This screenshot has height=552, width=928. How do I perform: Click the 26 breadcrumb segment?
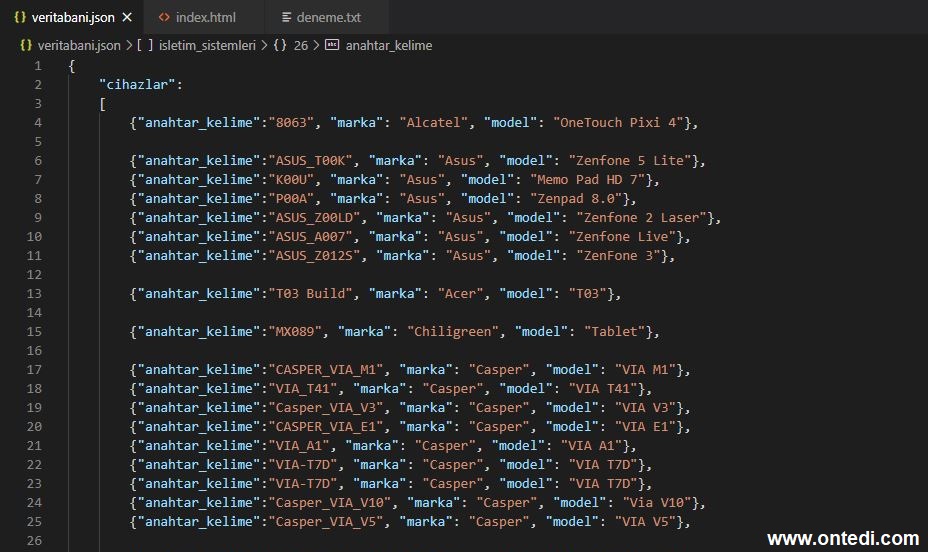[x=301, y=46]
